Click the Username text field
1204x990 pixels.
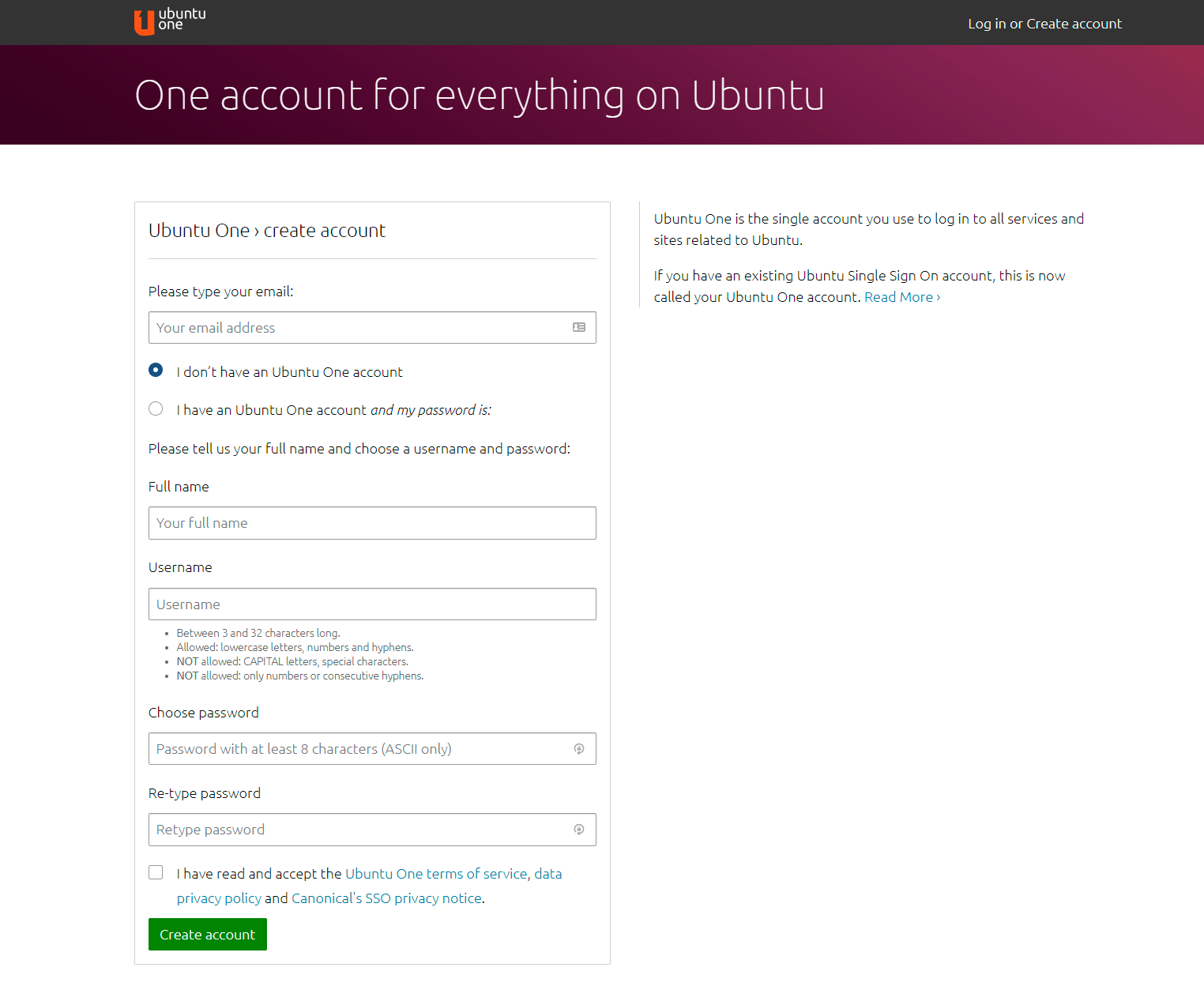(x=372, y=604)
